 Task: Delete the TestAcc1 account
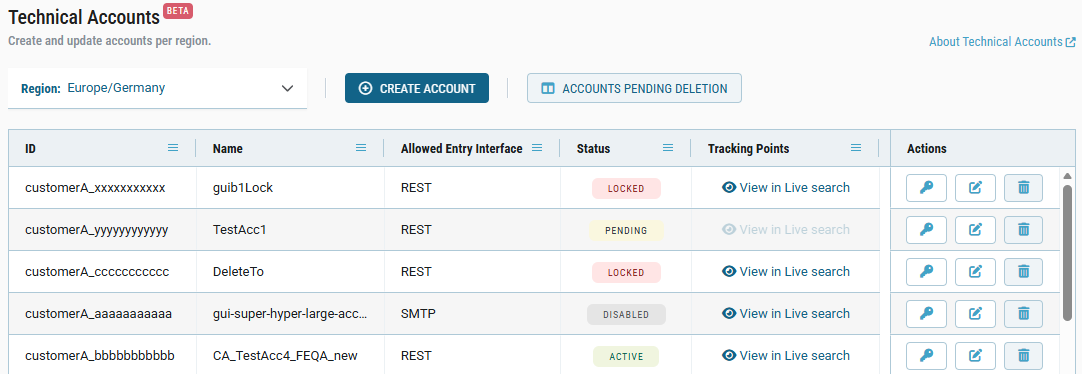(1023, 230)
